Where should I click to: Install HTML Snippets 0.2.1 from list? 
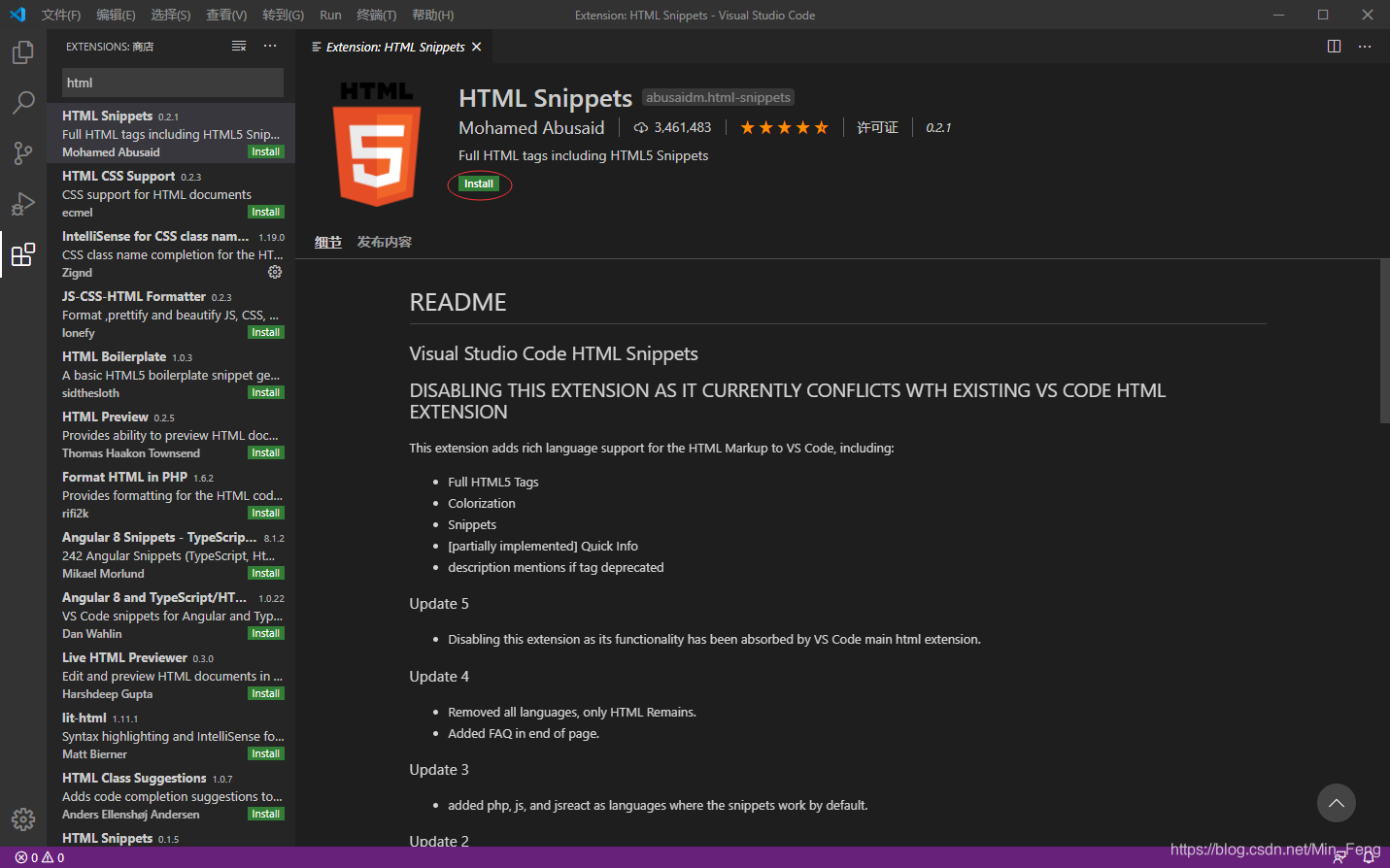[265, 151]
